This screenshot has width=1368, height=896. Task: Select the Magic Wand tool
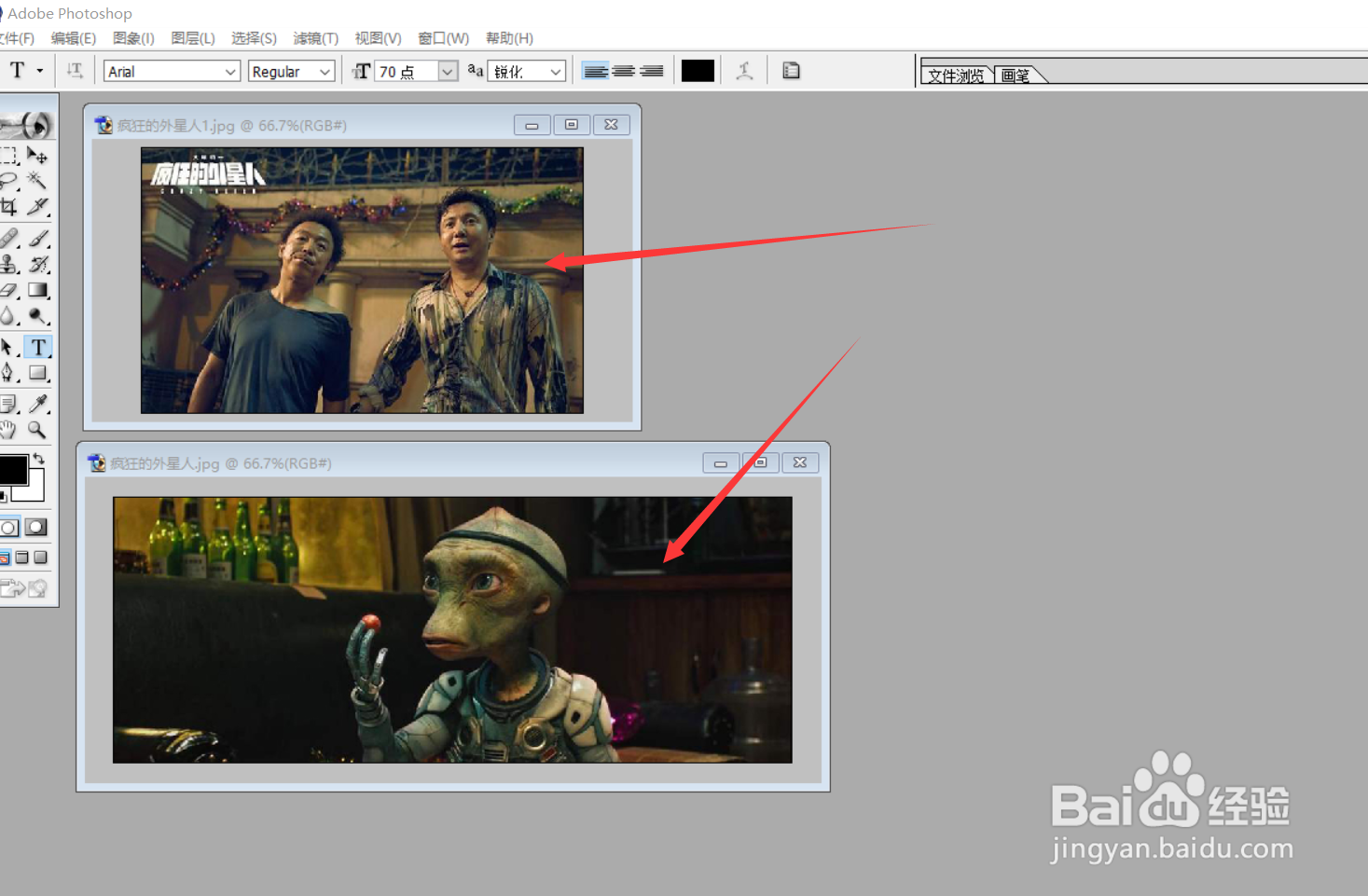(37, 181)
